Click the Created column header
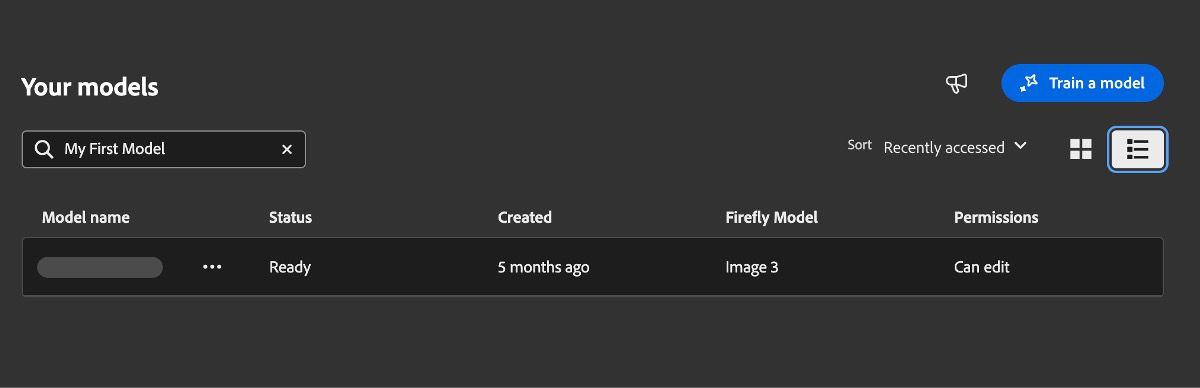This screenshot has height=388, width=1200. pos(525,217)
